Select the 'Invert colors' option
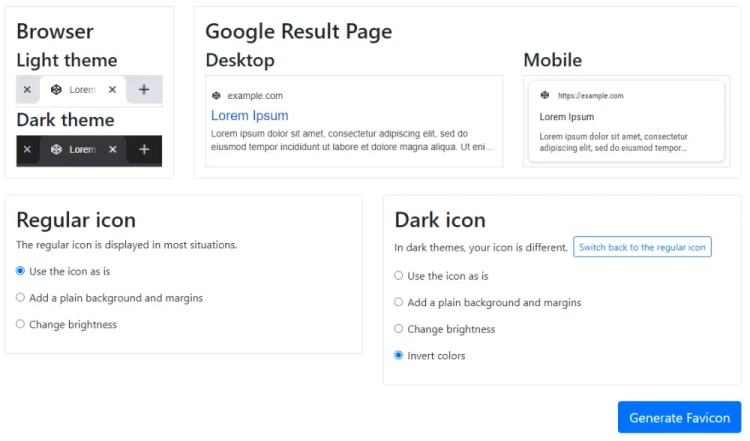 (x=398, y=355)
